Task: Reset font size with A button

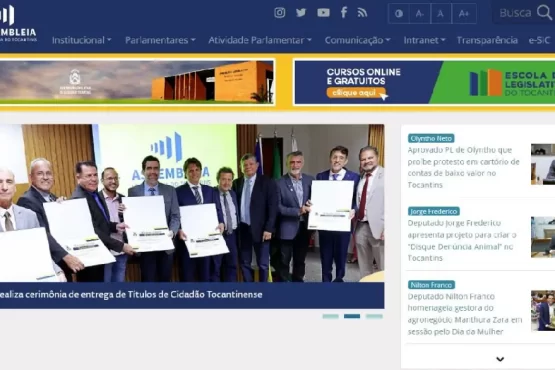Action: (441, 14)
